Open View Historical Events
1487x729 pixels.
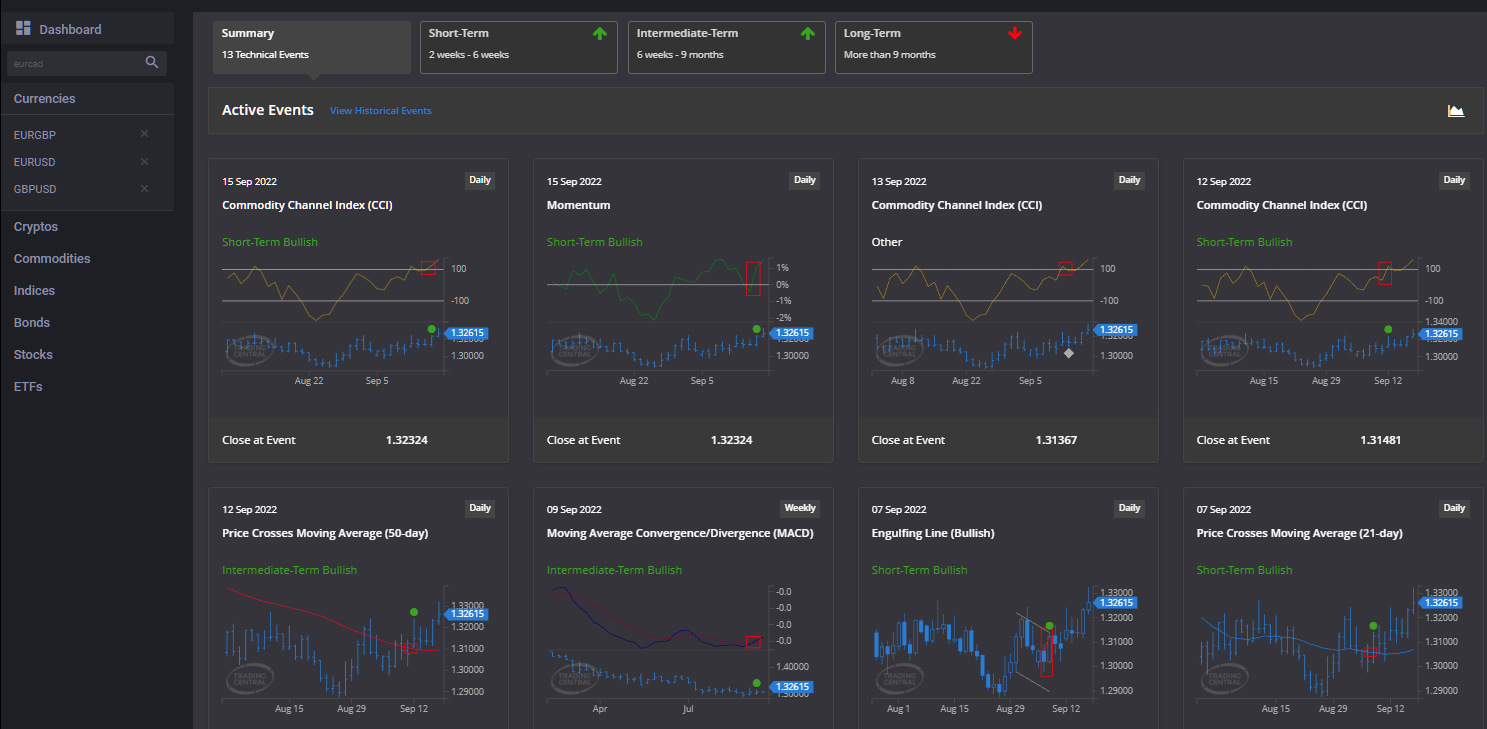pyautogui.click(x=381, y=110)
